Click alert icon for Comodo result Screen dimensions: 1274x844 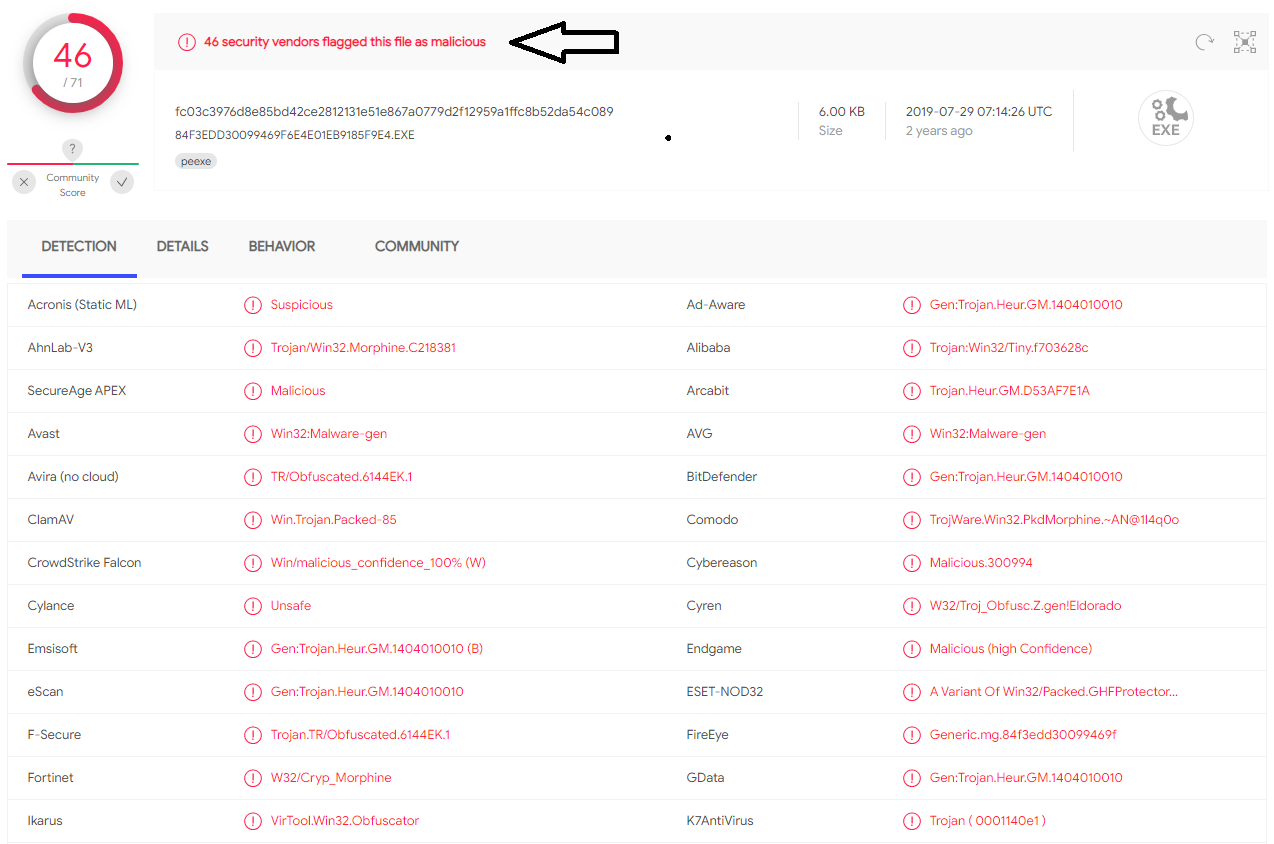[912, 520]
